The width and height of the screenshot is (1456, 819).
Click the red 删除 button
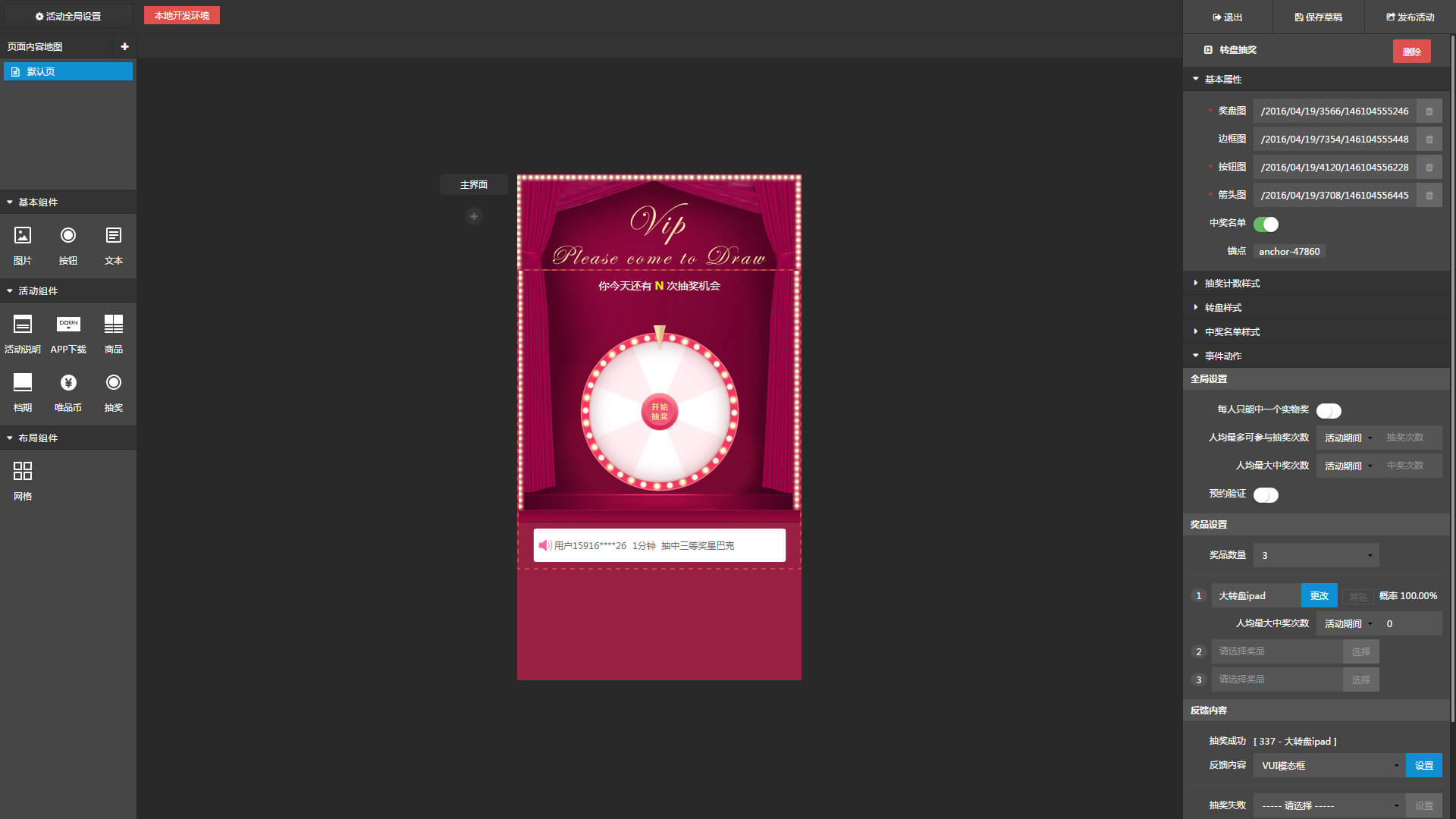1411,52
